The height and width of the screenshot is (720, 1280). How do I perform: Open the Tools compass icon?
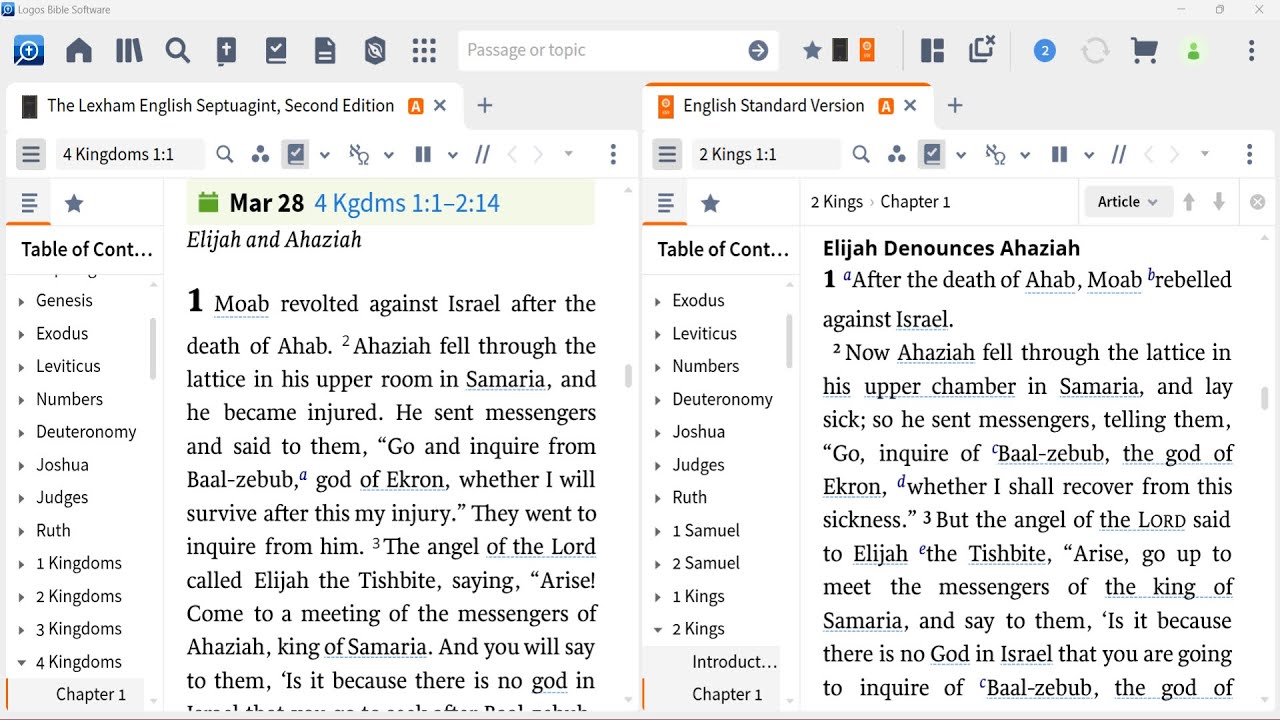(375, 50)
